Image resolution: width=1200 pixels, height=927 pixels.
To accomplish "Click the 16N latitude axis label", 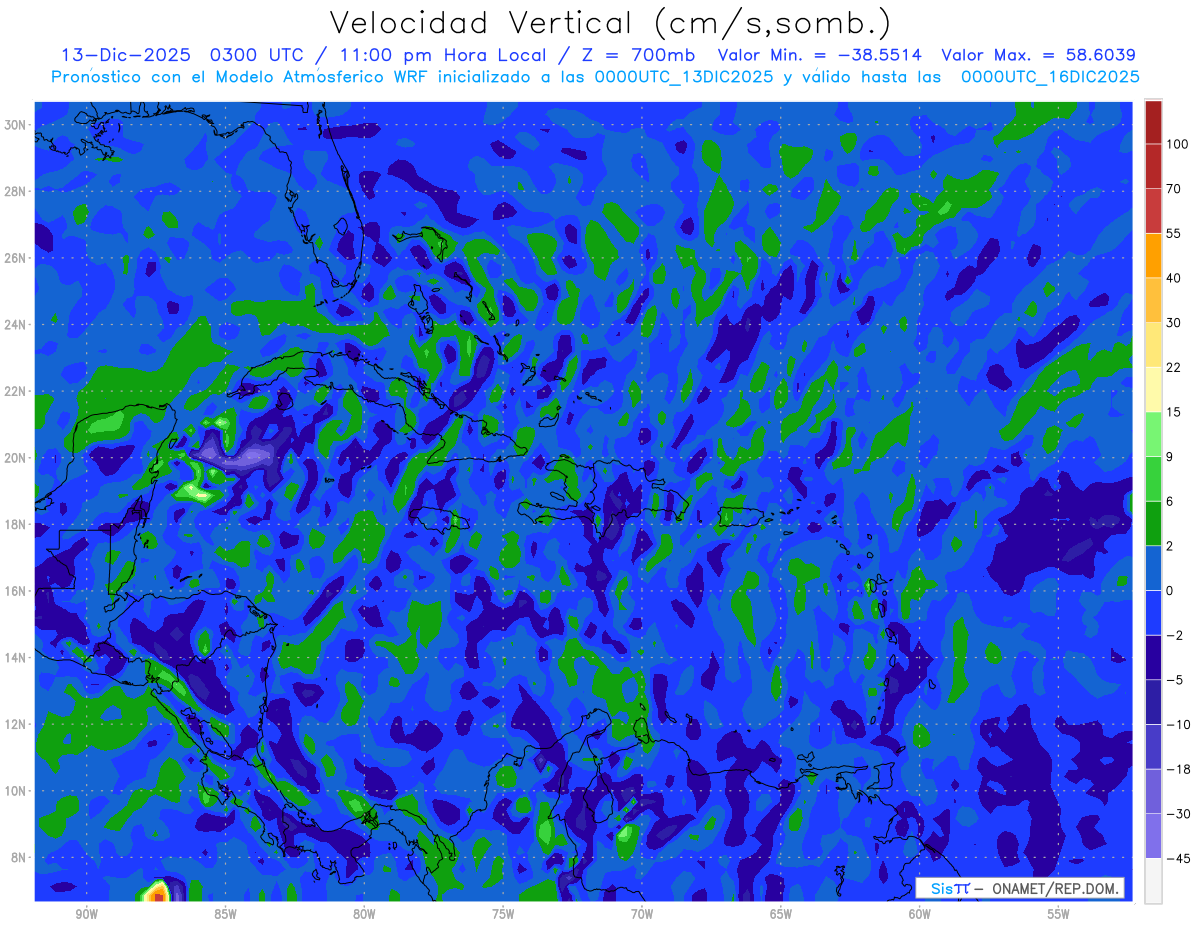I will [x=17, y=591].
